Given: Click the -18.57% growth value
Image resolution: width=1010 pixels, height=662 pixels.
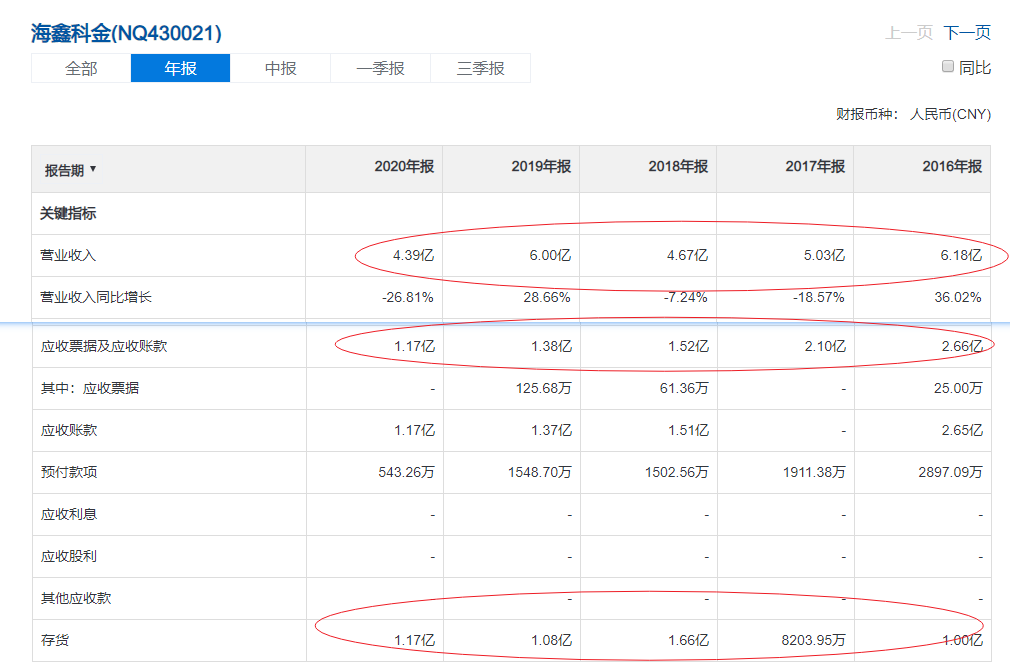Looking at the screenshot, I should pyautogui.click(x=818, y=298).
